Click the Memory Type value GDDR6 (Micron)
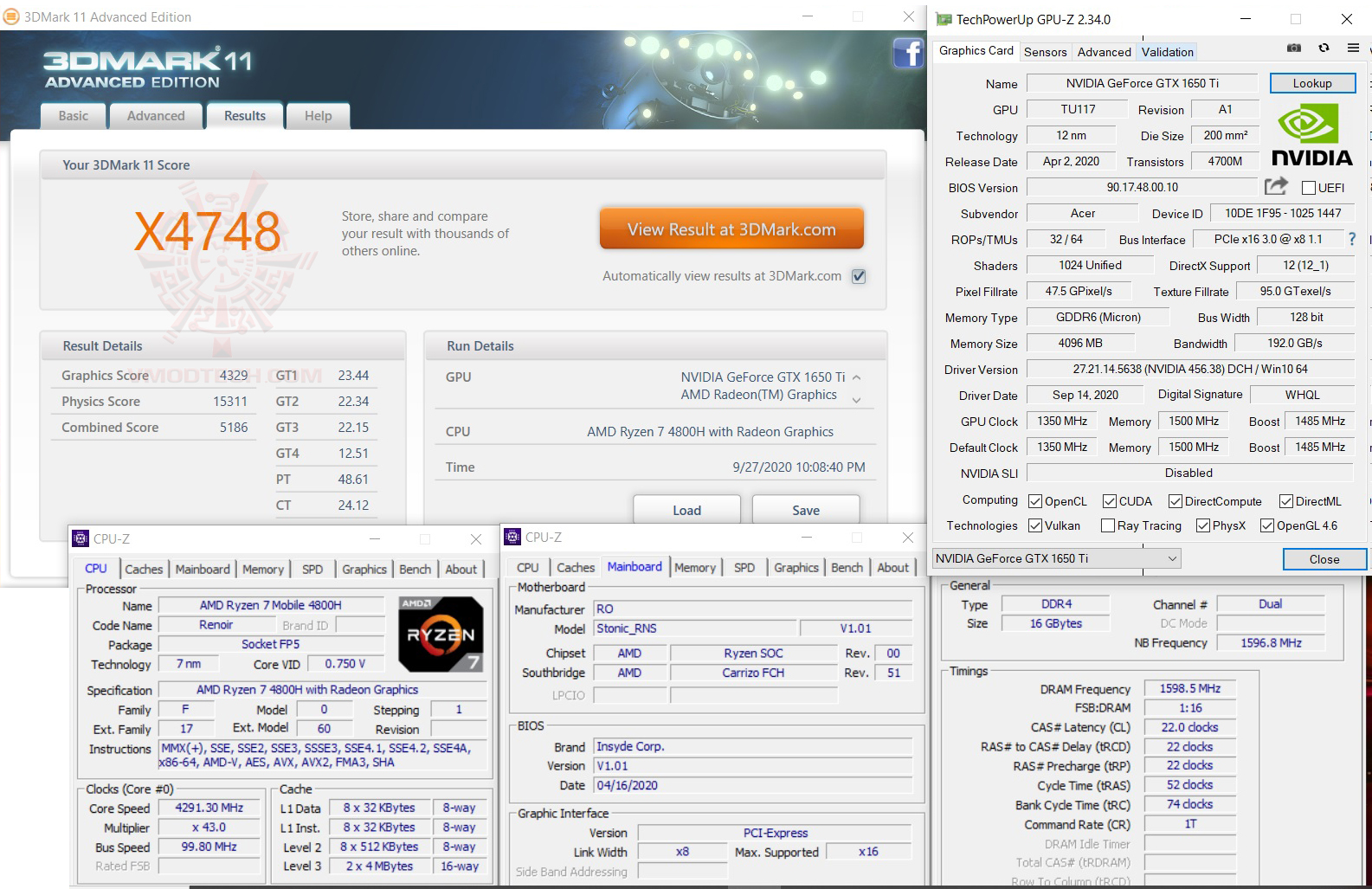The width and height of the screenshot is (1372, 889). pyautogui.click(x=1098, y=317)
